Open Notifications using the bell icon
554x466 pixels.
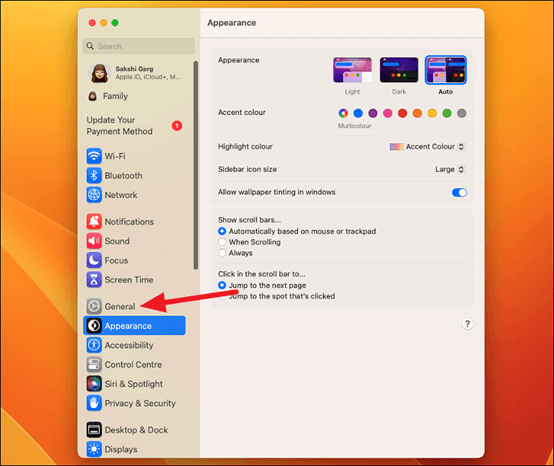[x=94, y=222]
